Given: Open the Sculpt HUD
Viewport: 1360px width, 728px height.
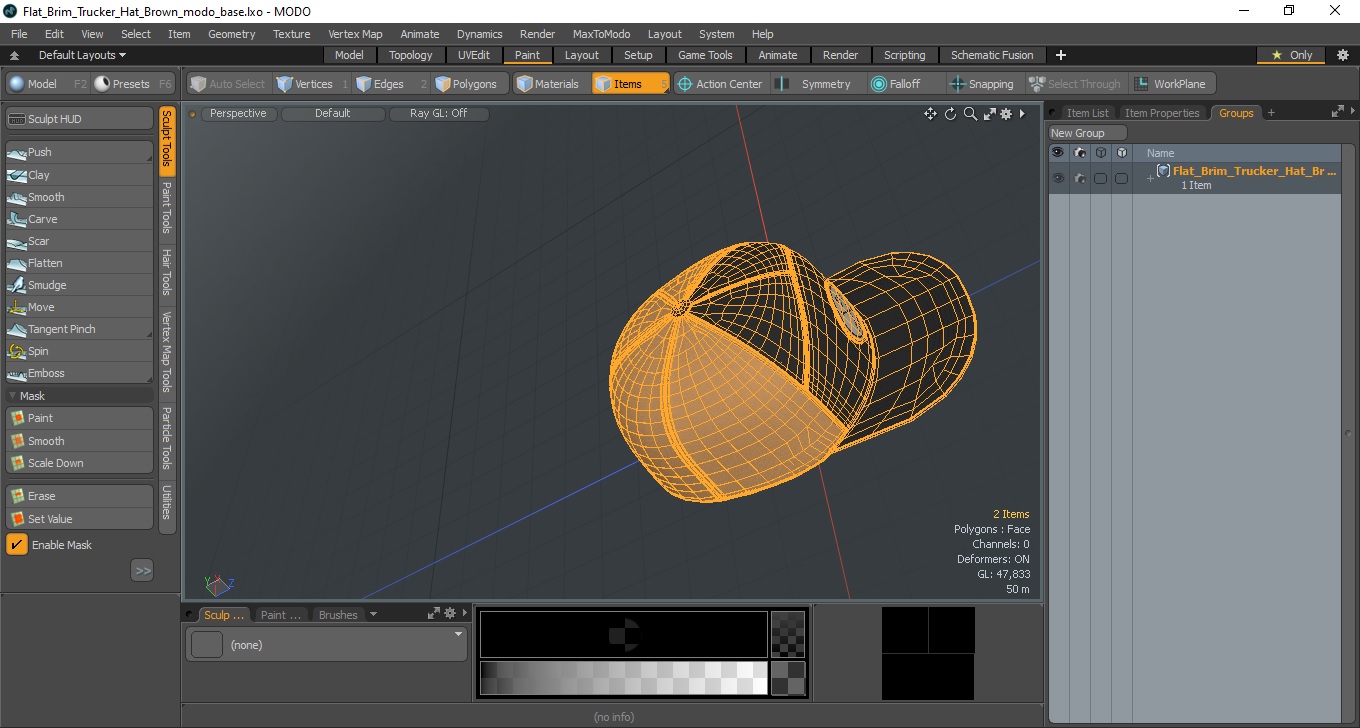Looking at the screenshot, I should (x=79, y=119).
